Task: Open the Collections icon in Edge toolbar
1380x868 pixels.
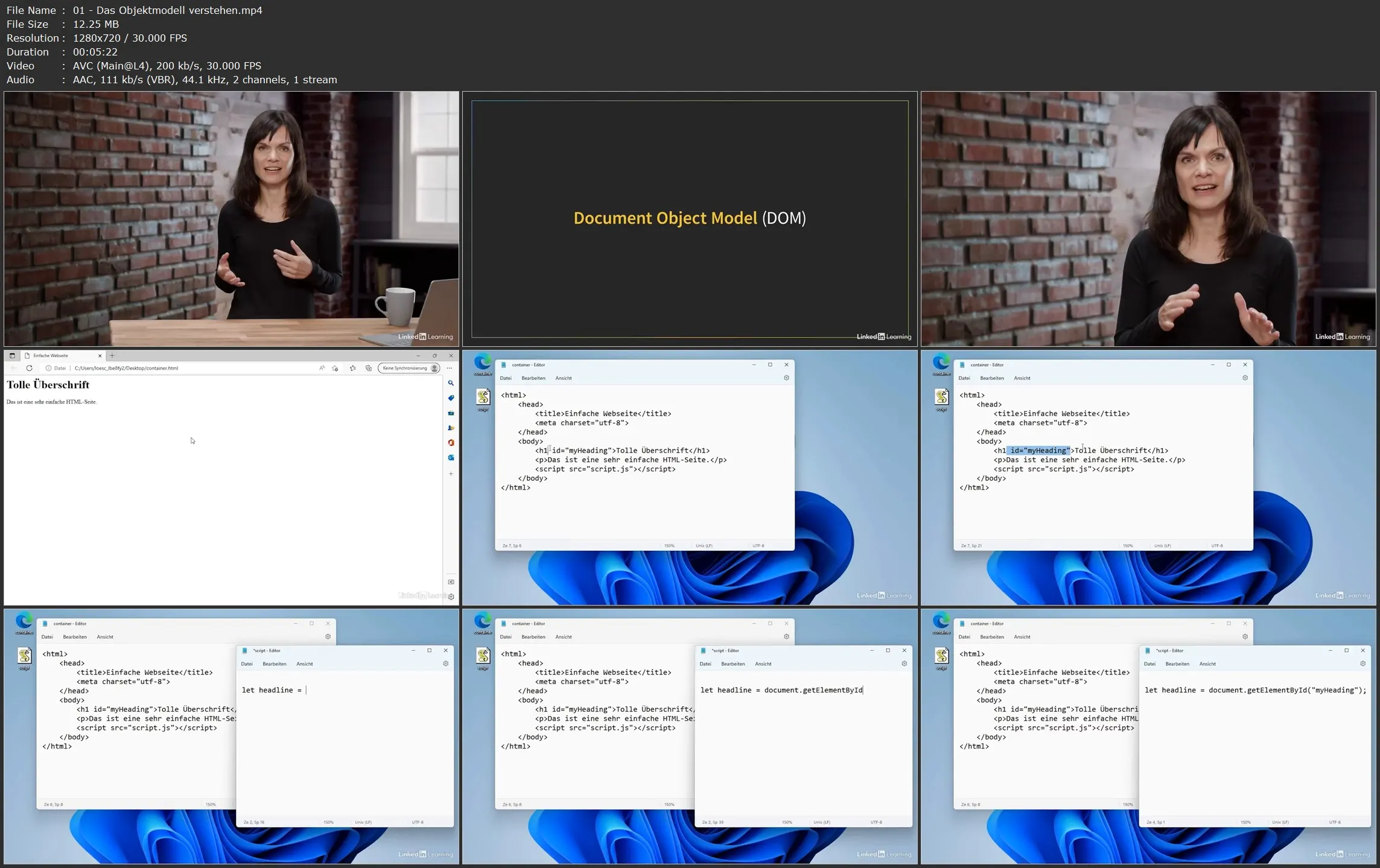Action: point(368,368)
